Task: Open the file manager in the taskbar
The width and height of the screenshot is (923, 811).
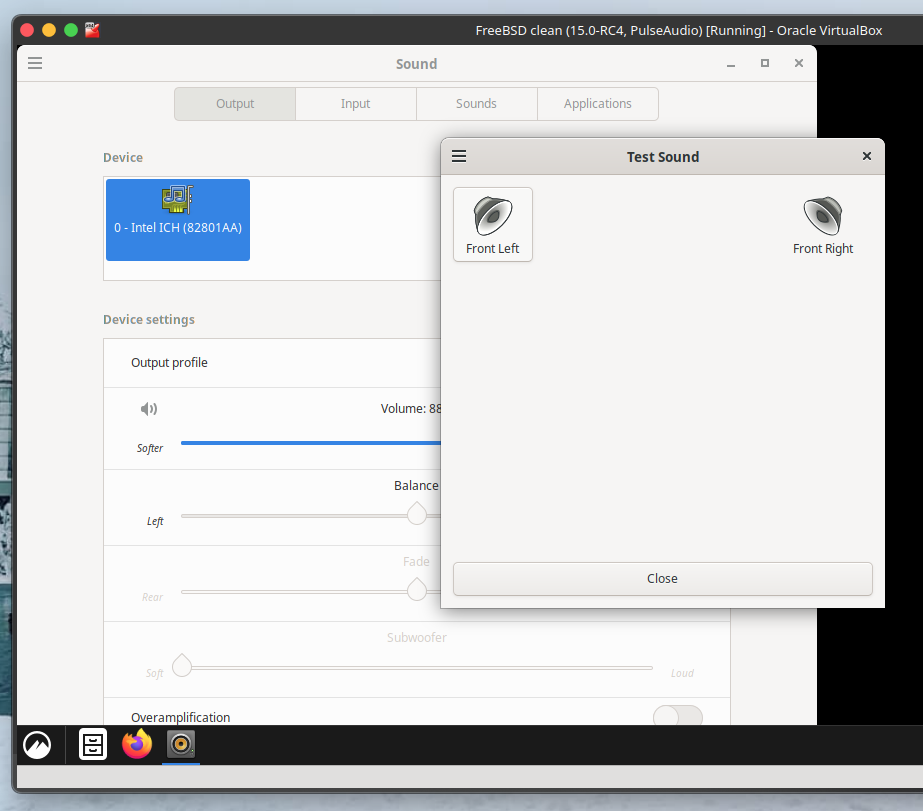Action: pos(93,744)
